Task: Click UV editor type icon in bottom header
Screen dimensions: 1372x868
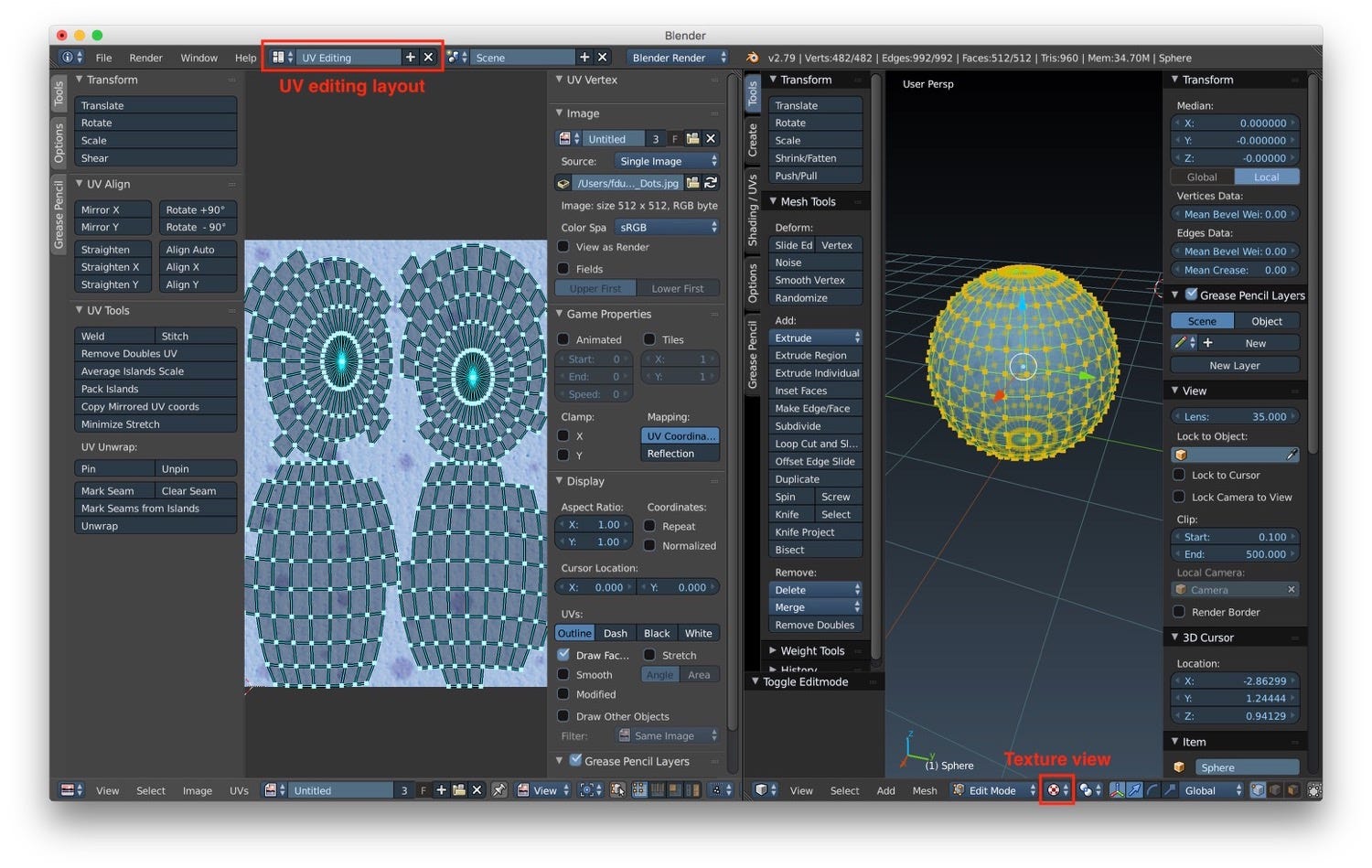Action: click(x=71, y=790)
